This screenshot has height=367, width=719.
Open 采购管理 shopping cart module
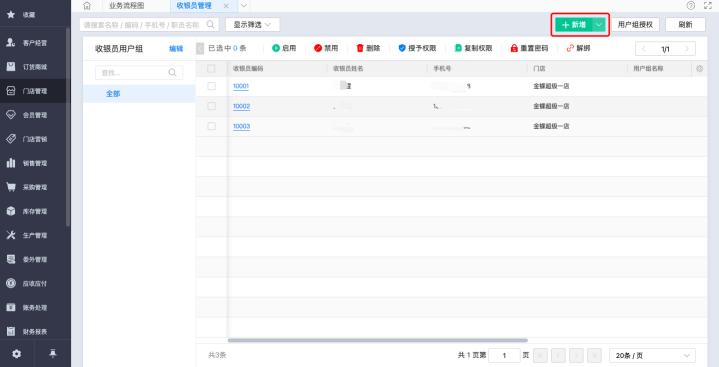28,187
